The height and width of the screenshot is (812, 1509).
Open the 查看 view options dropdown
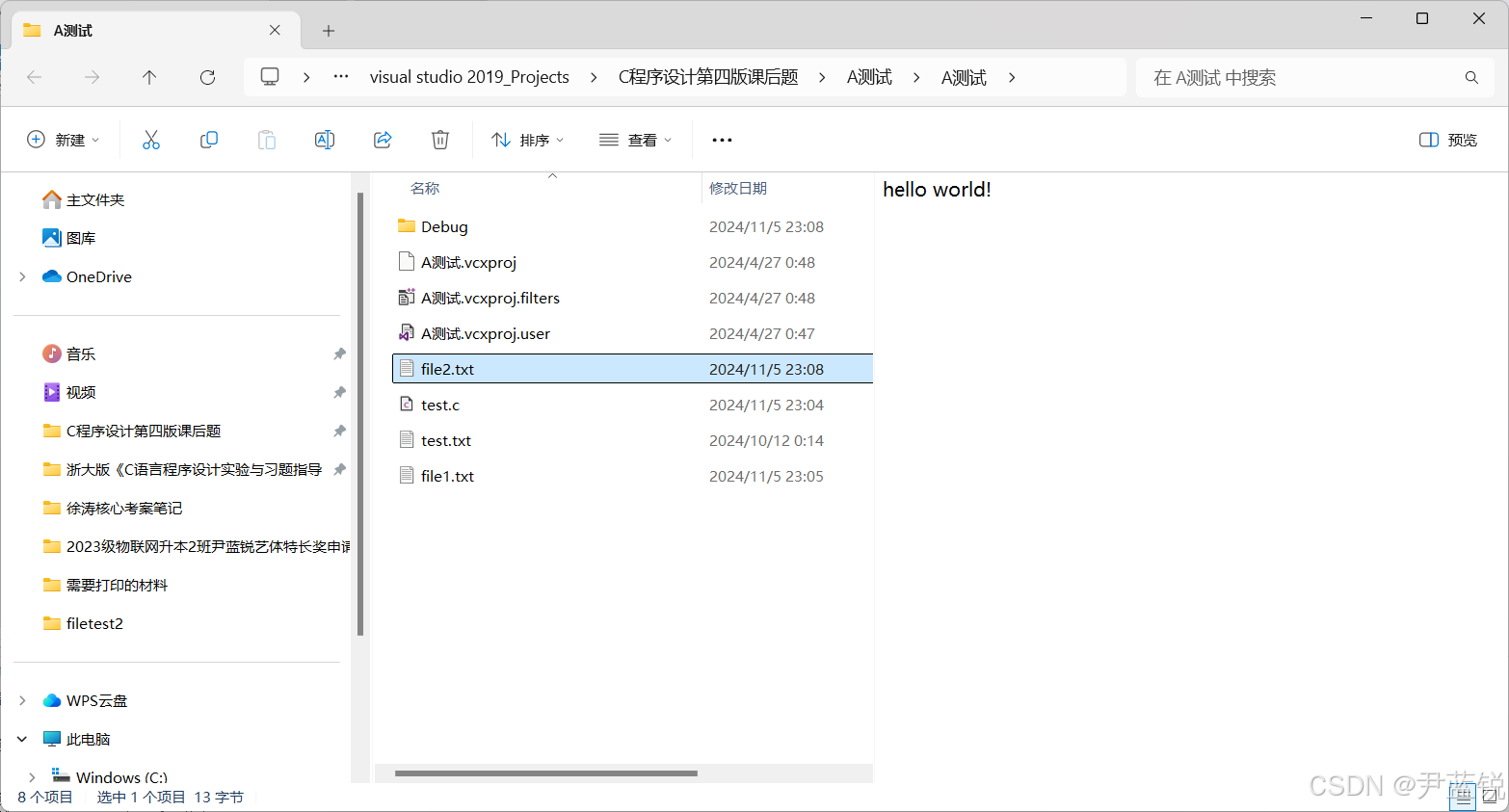pyautogui.click(x=635, y=139)
